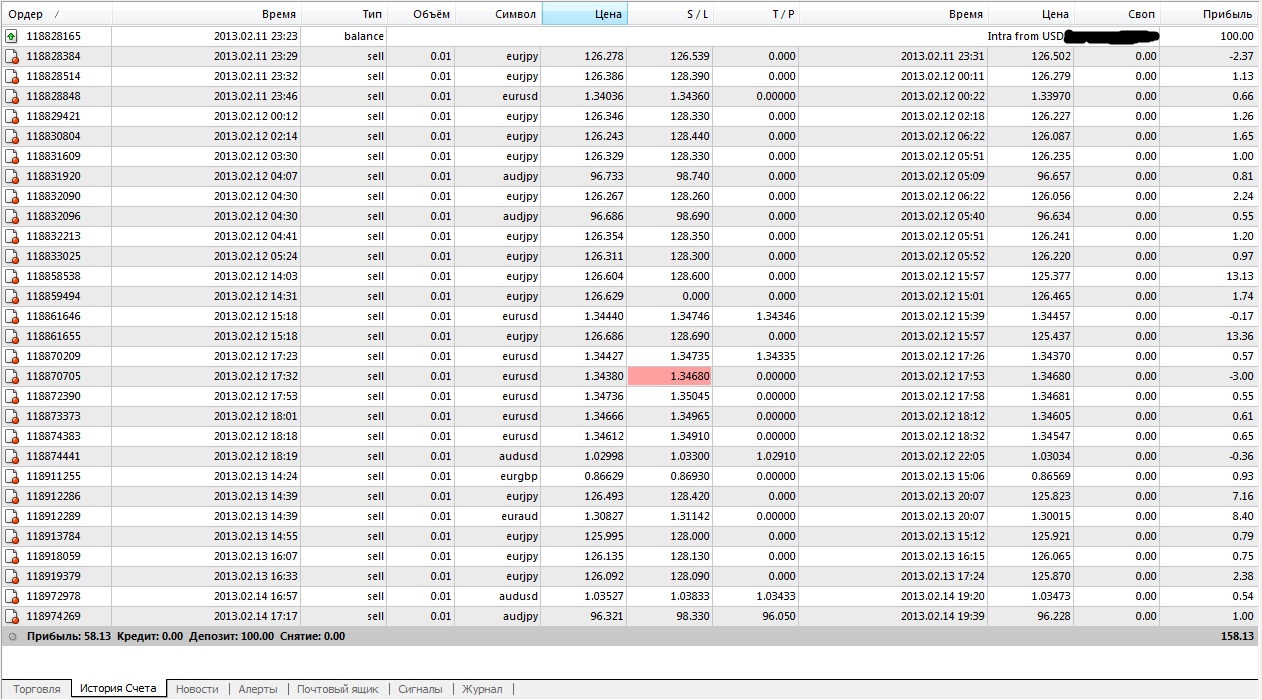
Task: Click the order icon for 118829421
Action: [11, 116]
